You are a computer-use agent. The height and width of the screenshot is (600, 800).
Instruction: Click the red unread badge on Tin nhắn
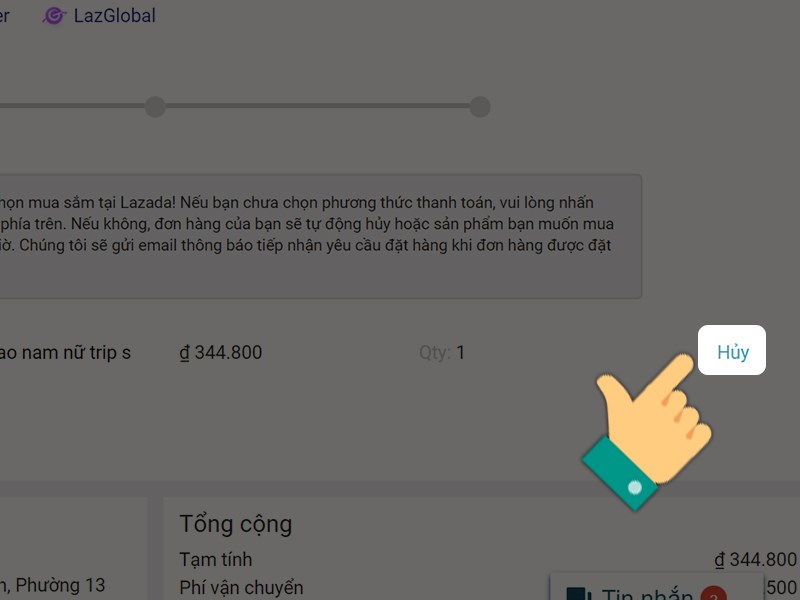(713, 594)
